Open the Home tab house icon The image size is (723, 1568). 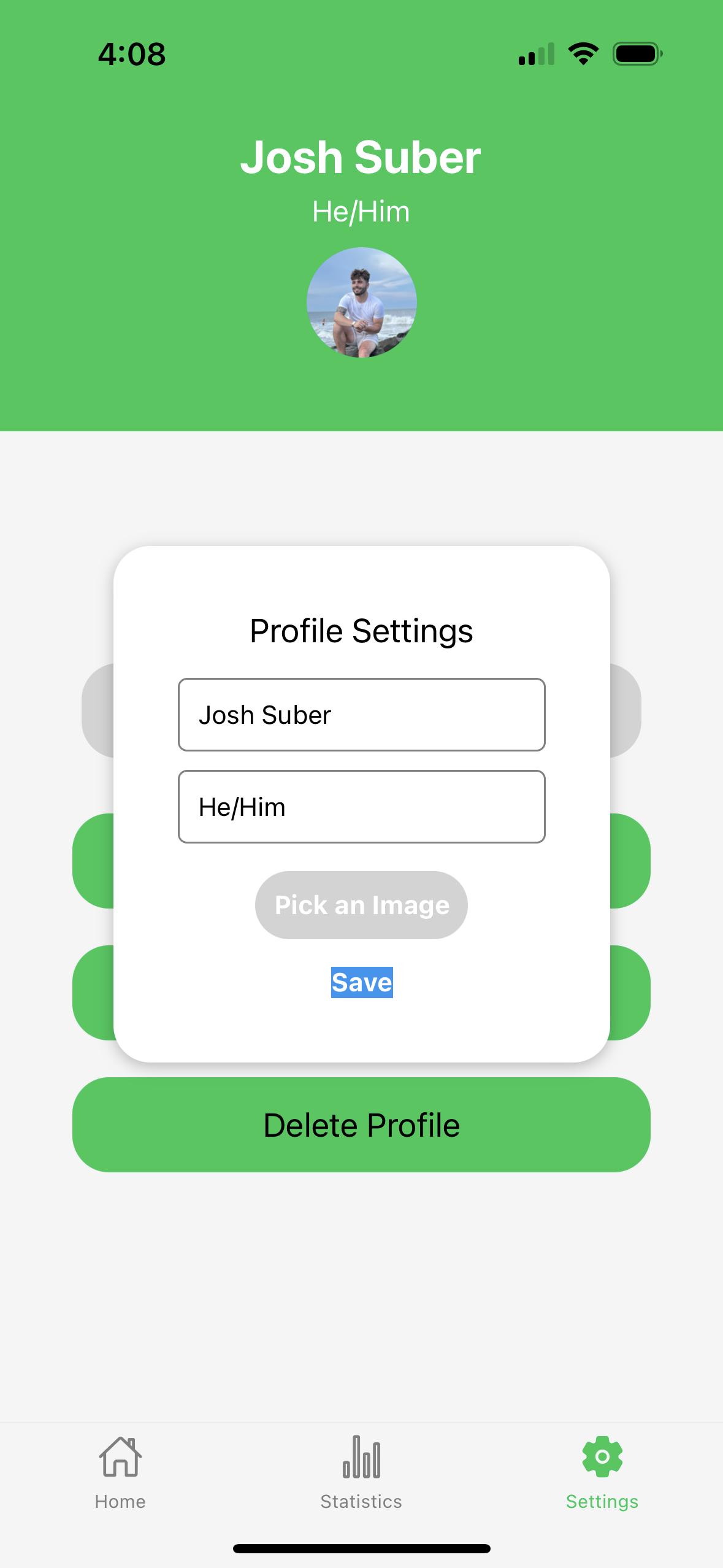coord(120,1457)
